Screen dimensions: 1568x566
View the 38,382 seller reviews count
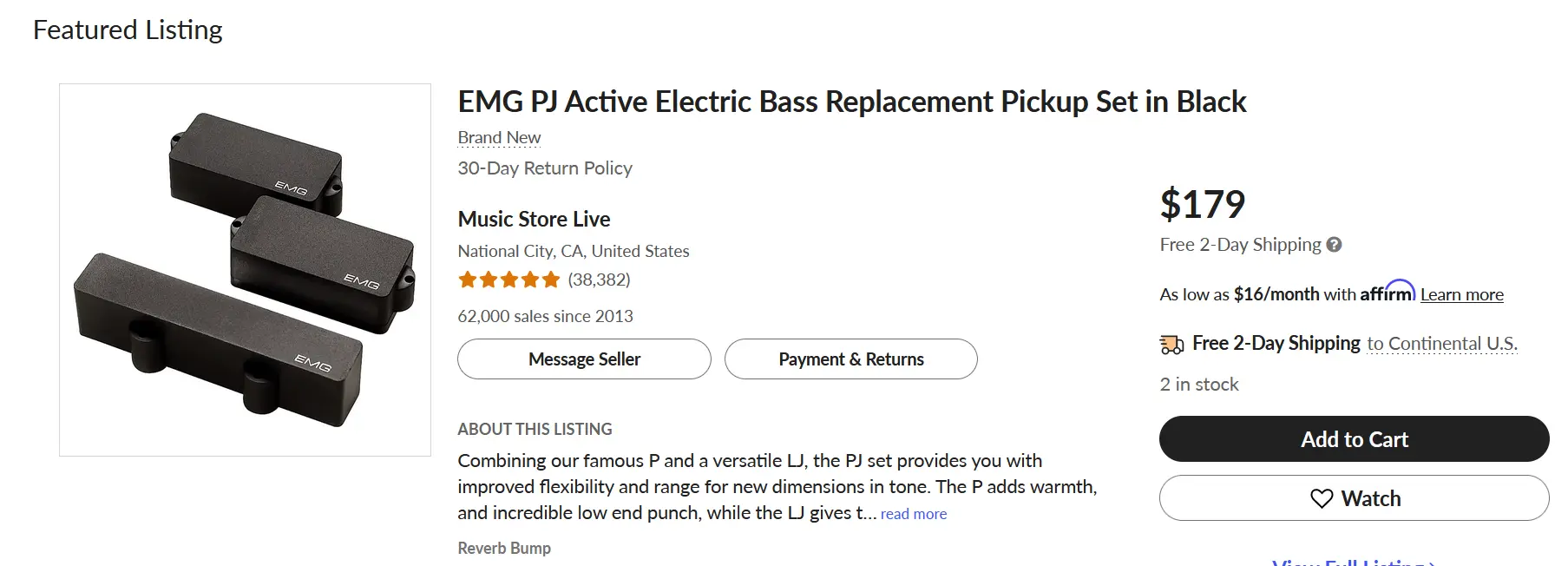(x=599, y=280)
